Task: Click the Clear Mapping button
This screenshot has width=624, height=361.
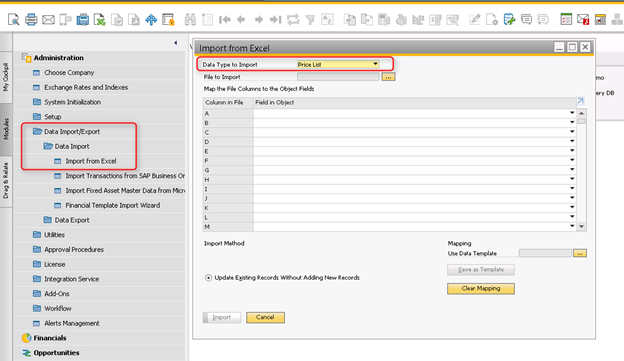Action: tap(481, 288)
